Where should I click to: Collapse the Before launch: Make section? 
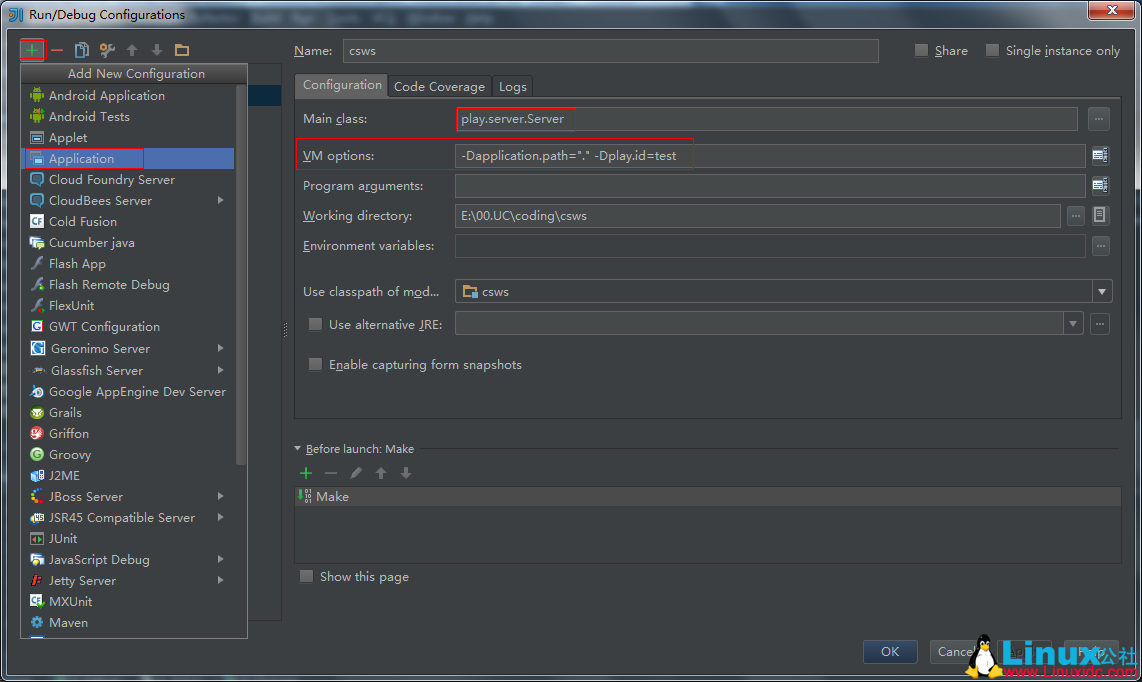pos(298,449)
